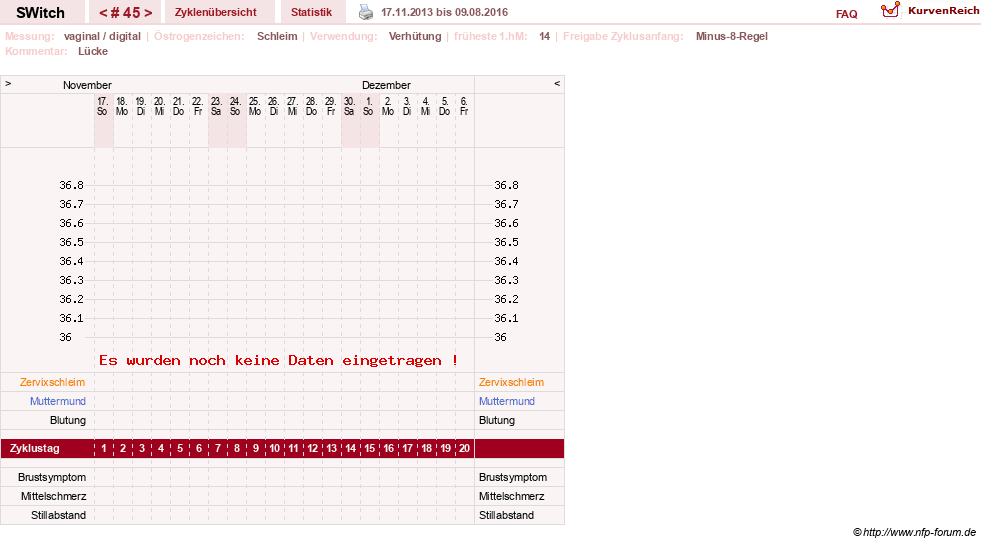The height and width of the screenshot is (544, 981).
Task: Click the left Muttermund row label
Action: pyautogui.click(x=58, y=401)
